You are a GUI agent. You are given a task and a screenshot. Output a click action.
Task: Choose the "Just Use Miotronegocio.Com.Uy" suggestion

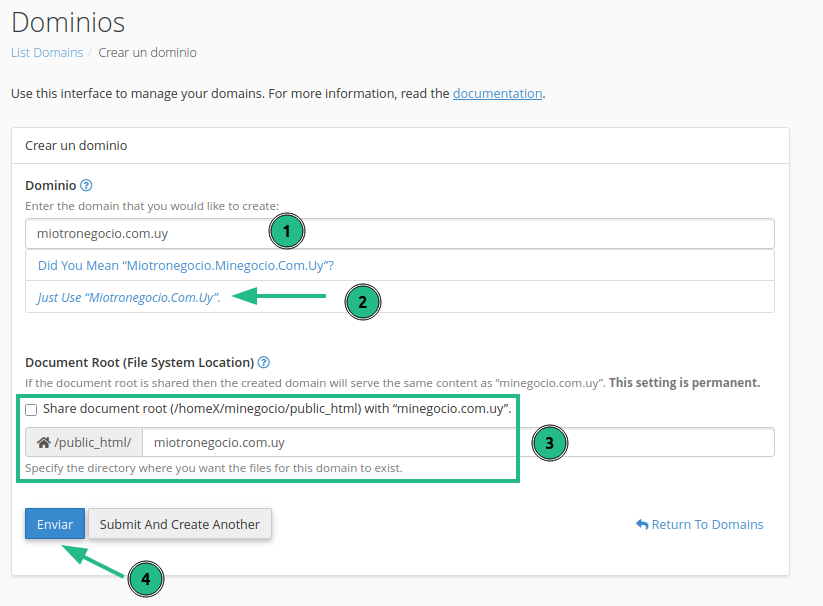[129, 298]
